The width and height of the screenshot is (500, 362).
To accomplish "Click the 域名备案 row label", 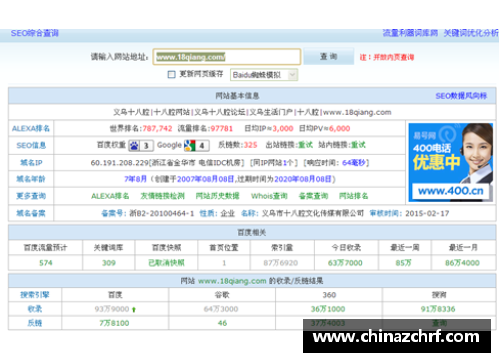I will [31, 213].
